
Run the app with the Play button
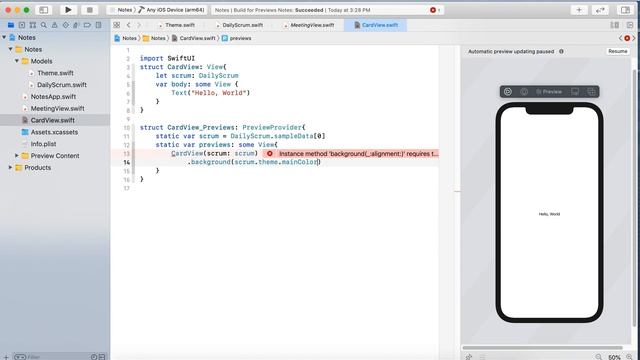[x=68, y=10]
